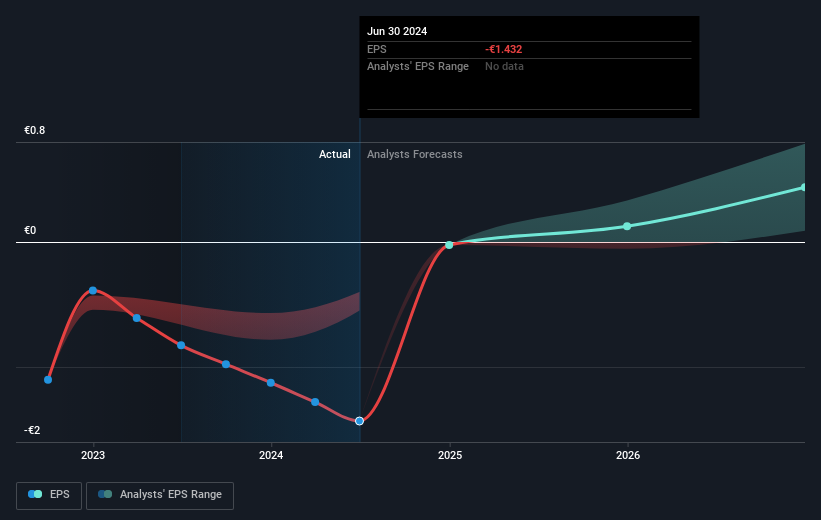Screen dimensions: 821x520
Task: Click the first EPS point before 2023
Action: [48, 380]
